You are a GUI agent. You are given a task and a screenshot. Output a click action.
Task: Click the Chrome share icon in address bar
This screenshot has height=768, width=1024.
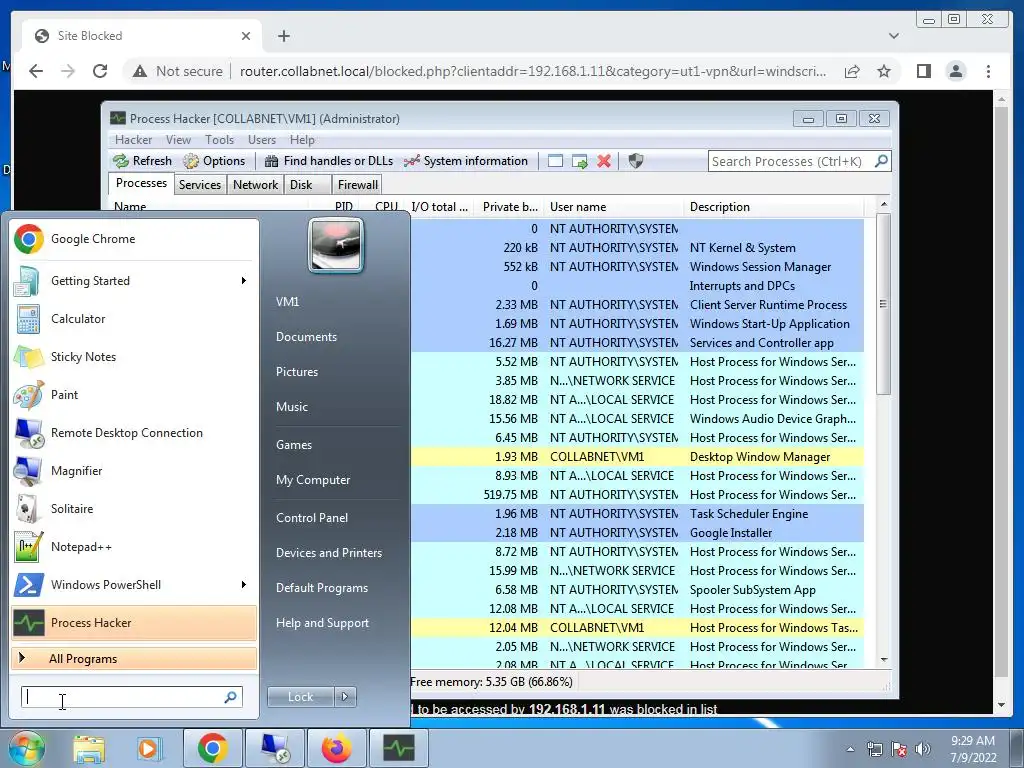pos(852,71)
